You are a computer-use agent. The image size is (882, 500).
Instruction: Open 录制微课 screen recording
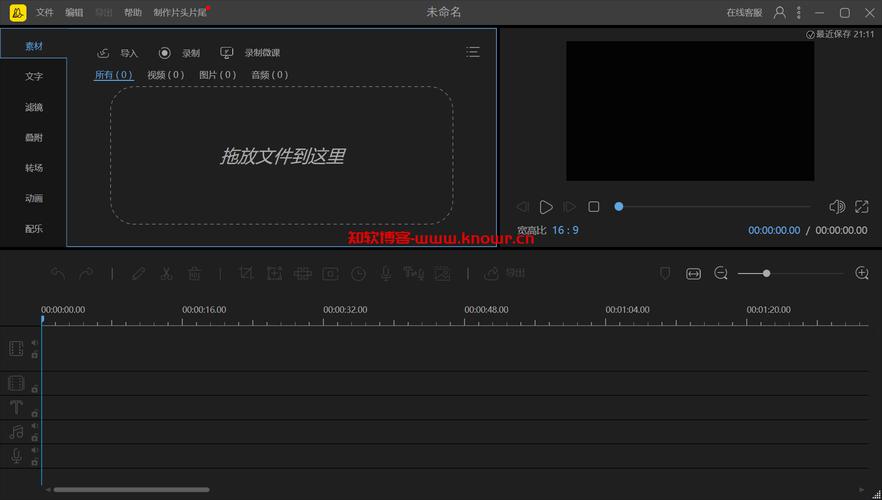point(227,53)
